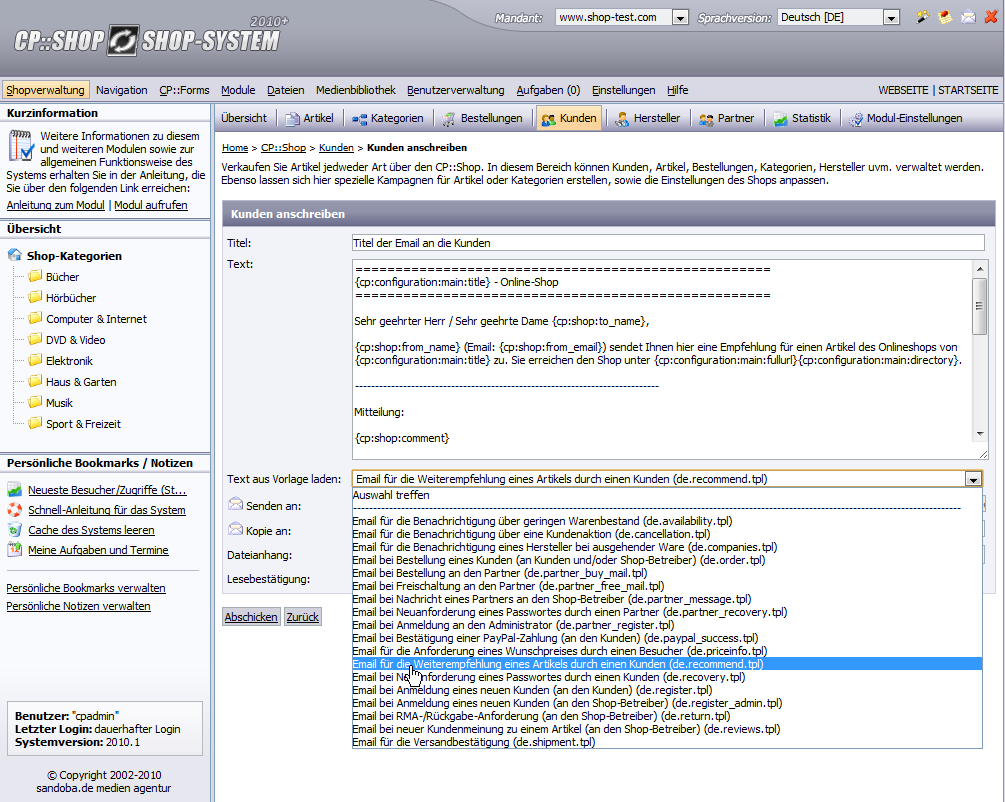The image size is (1005, 802).
Task: Click the WEBSEITE link
Action: 903,90
